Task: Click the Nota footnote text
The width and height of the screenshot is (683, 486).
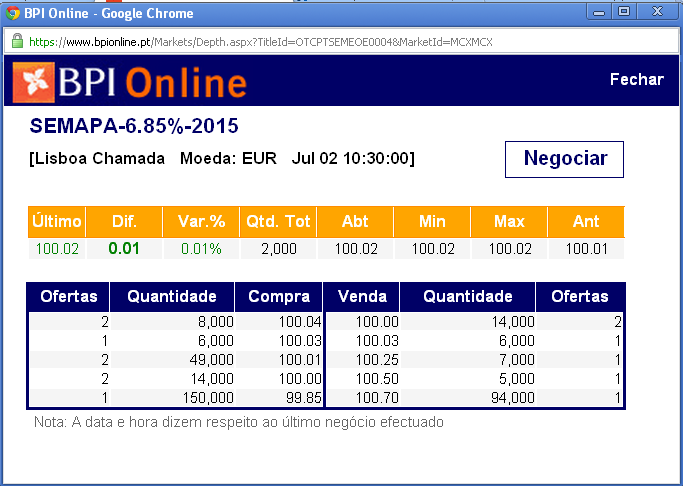Action: (x=239, y=422)
